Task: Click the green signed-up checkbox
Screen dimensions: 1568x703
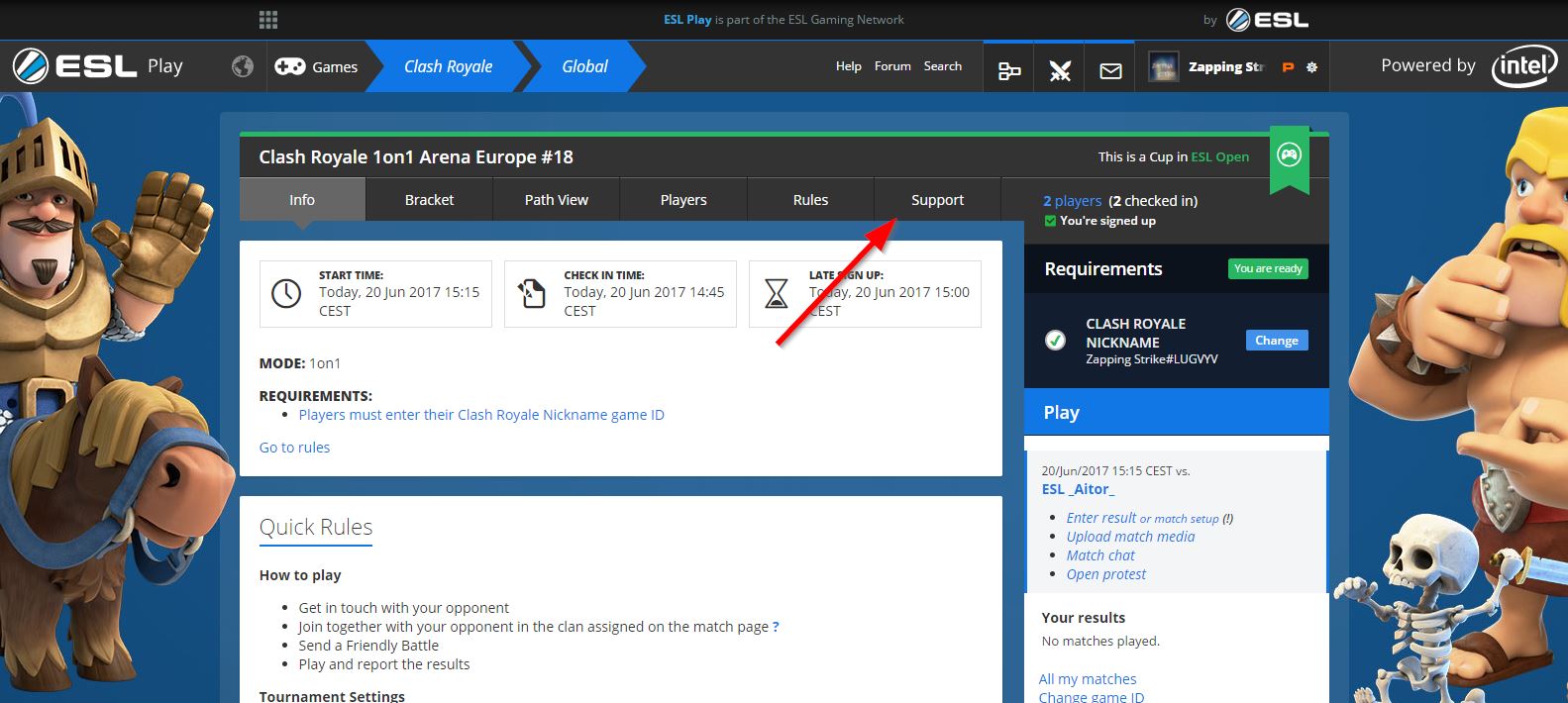Action: click(x=1050, y=221)
